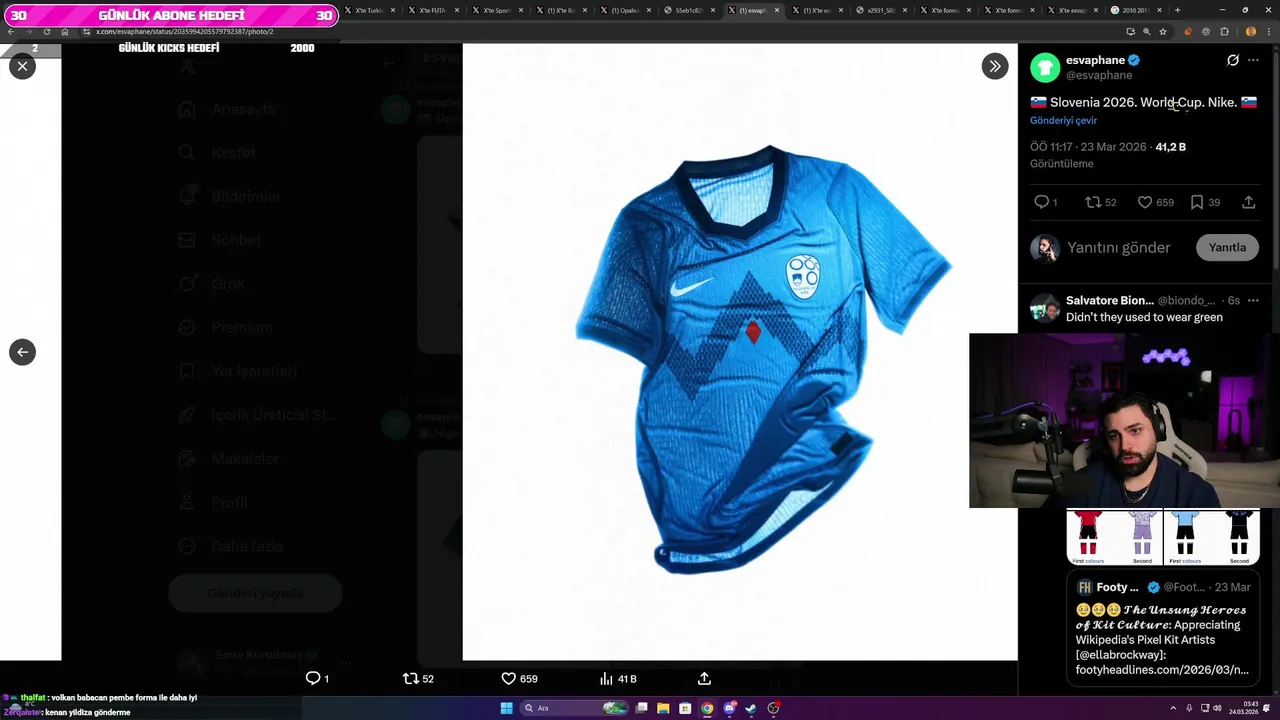Switch to the '55eb1c82' browser tab

pos(688,10)
